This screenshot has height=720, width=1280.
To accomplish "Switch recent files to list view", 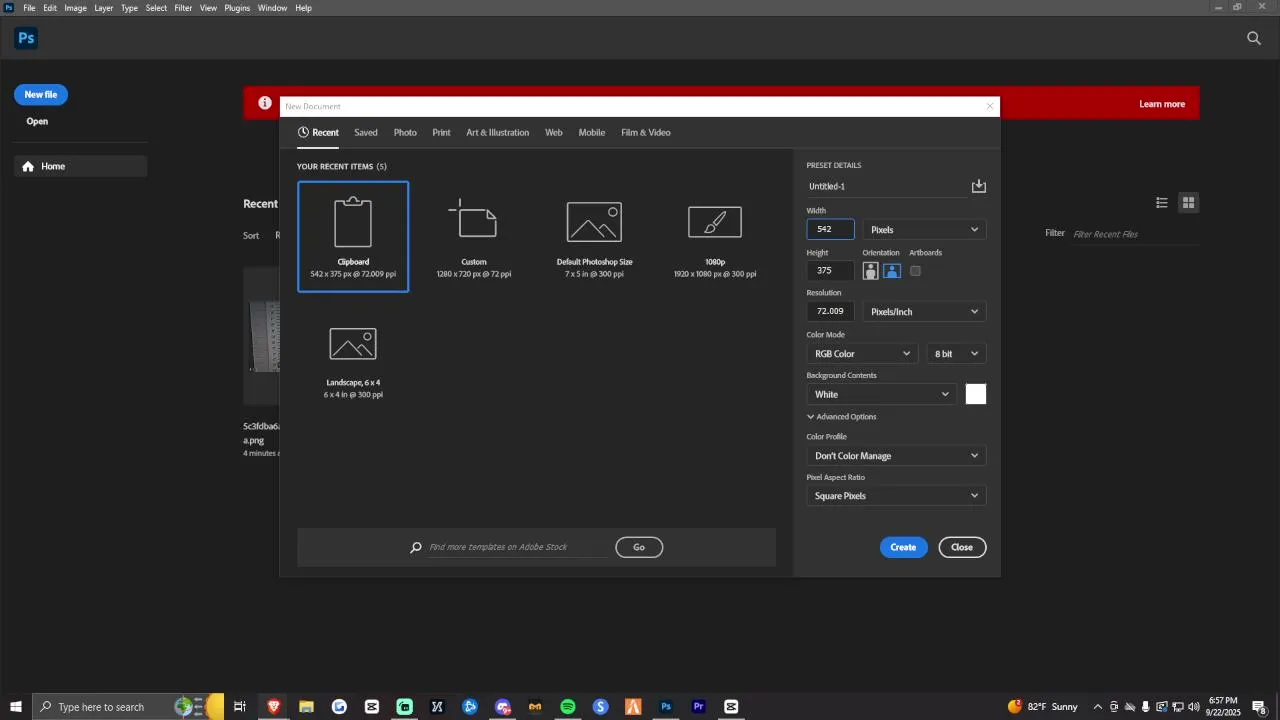I will [1162, 202].
